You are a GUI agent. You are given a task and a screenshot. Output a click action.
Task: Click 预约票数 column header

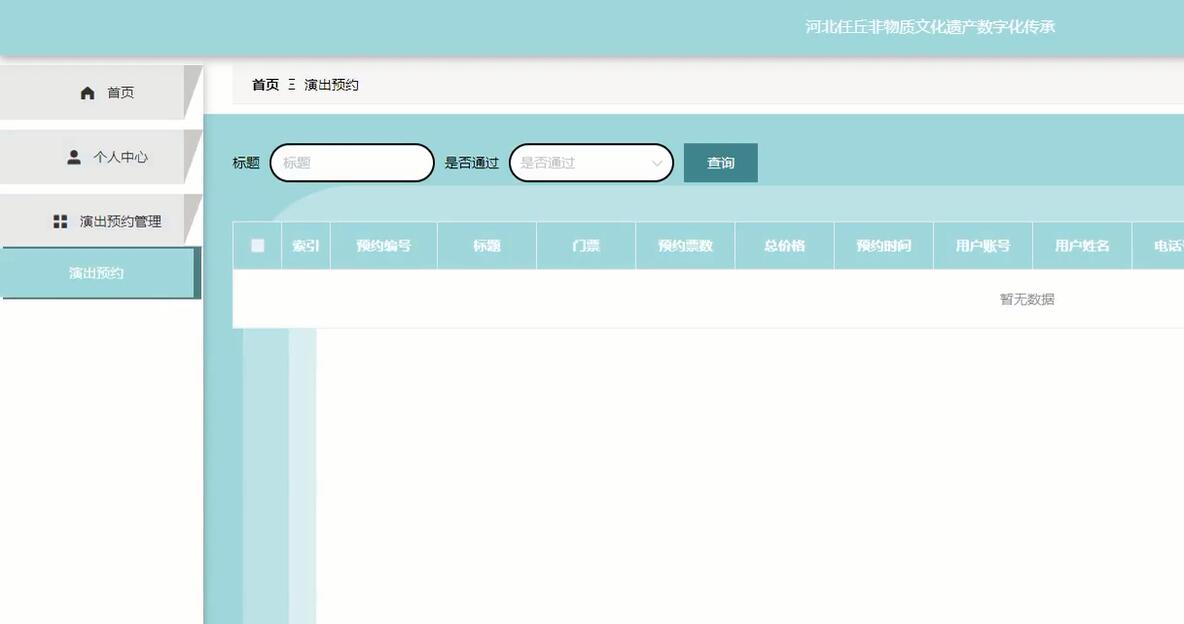click(x=686, y=246)
